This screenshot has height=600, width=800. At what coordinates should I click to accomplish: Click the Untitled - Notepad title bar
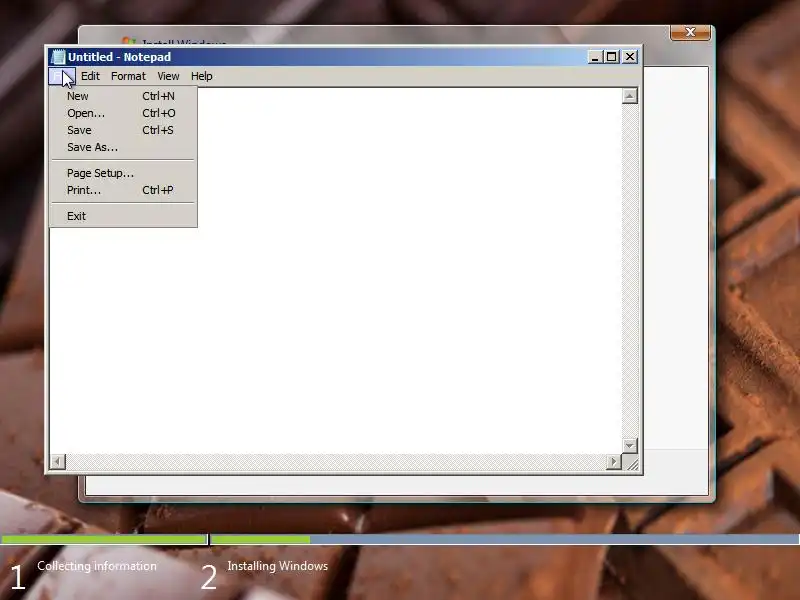[345, 57]
